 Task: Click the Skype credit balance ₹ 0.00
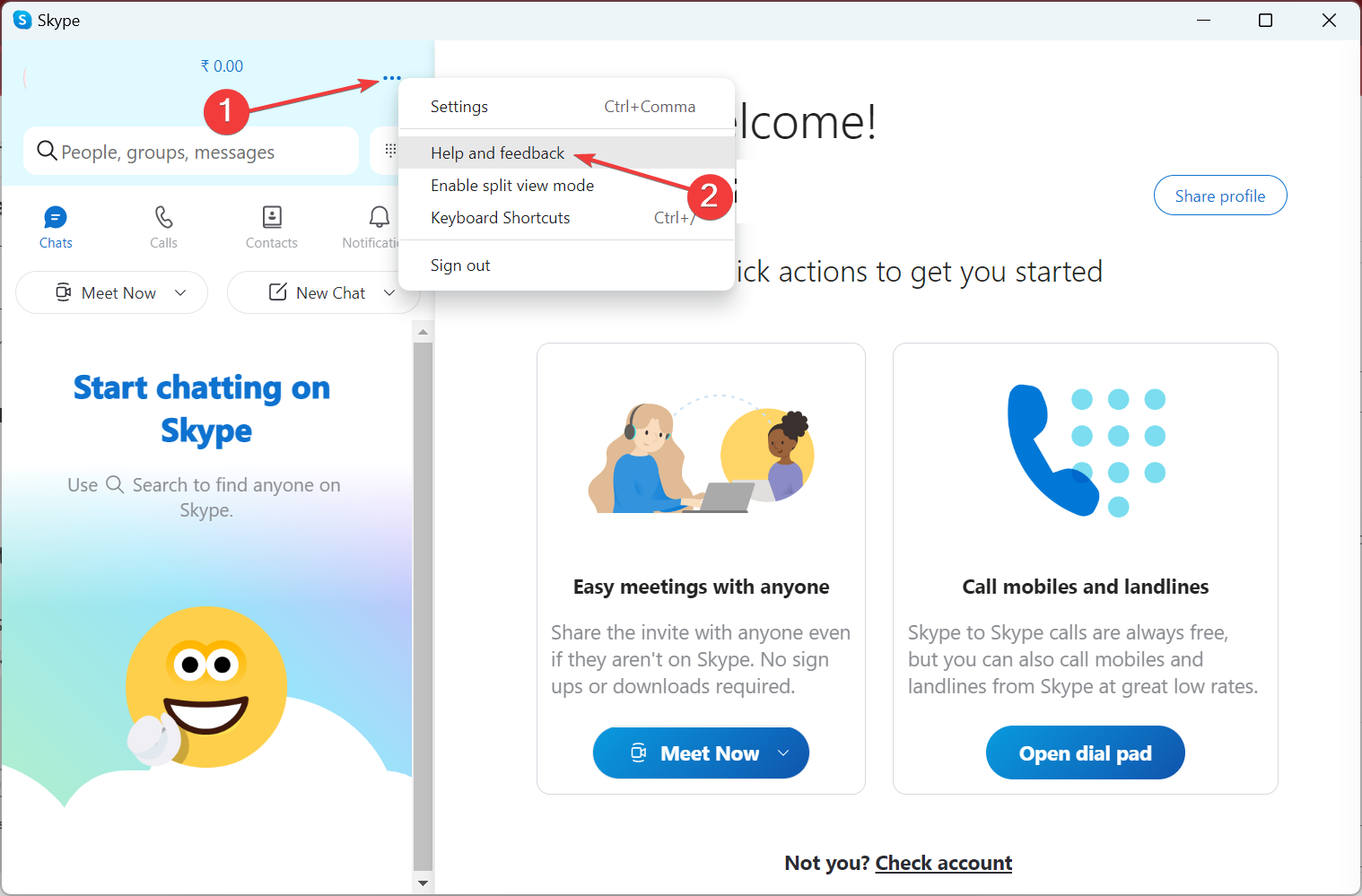coord(222,66)
